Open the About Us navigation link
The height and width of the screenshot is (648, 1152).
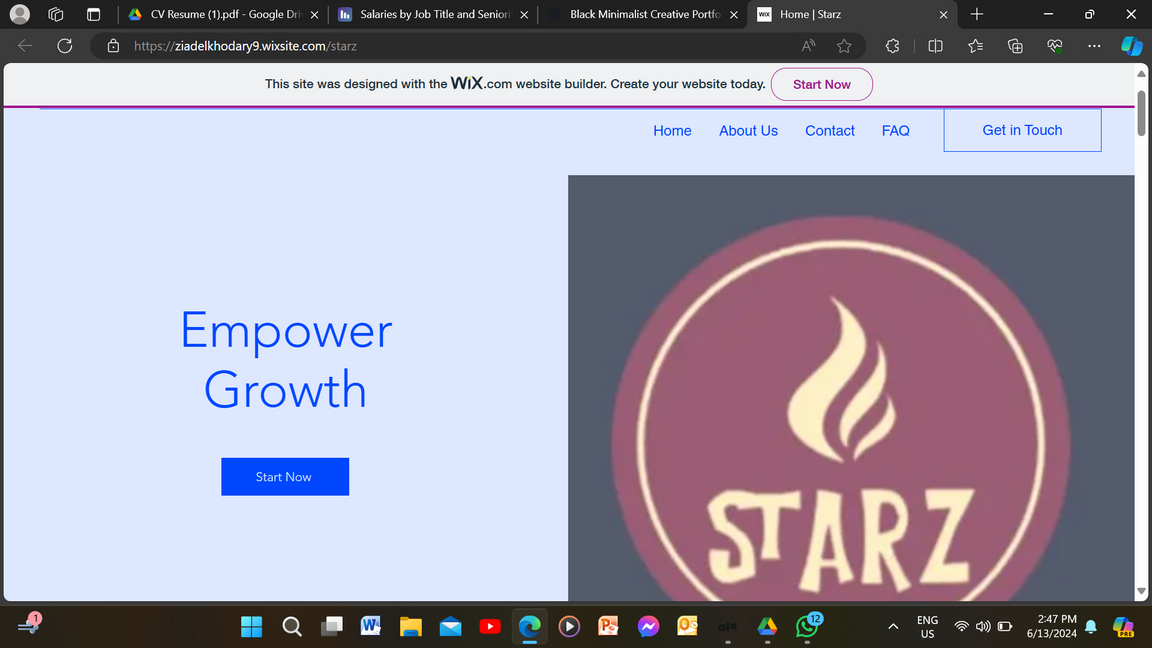(748, 131)
